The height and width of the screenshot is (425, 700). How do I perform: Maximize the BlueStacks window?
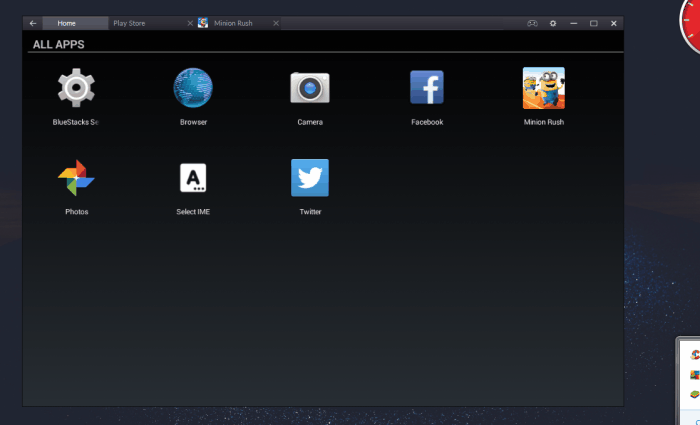coord(594,23)
